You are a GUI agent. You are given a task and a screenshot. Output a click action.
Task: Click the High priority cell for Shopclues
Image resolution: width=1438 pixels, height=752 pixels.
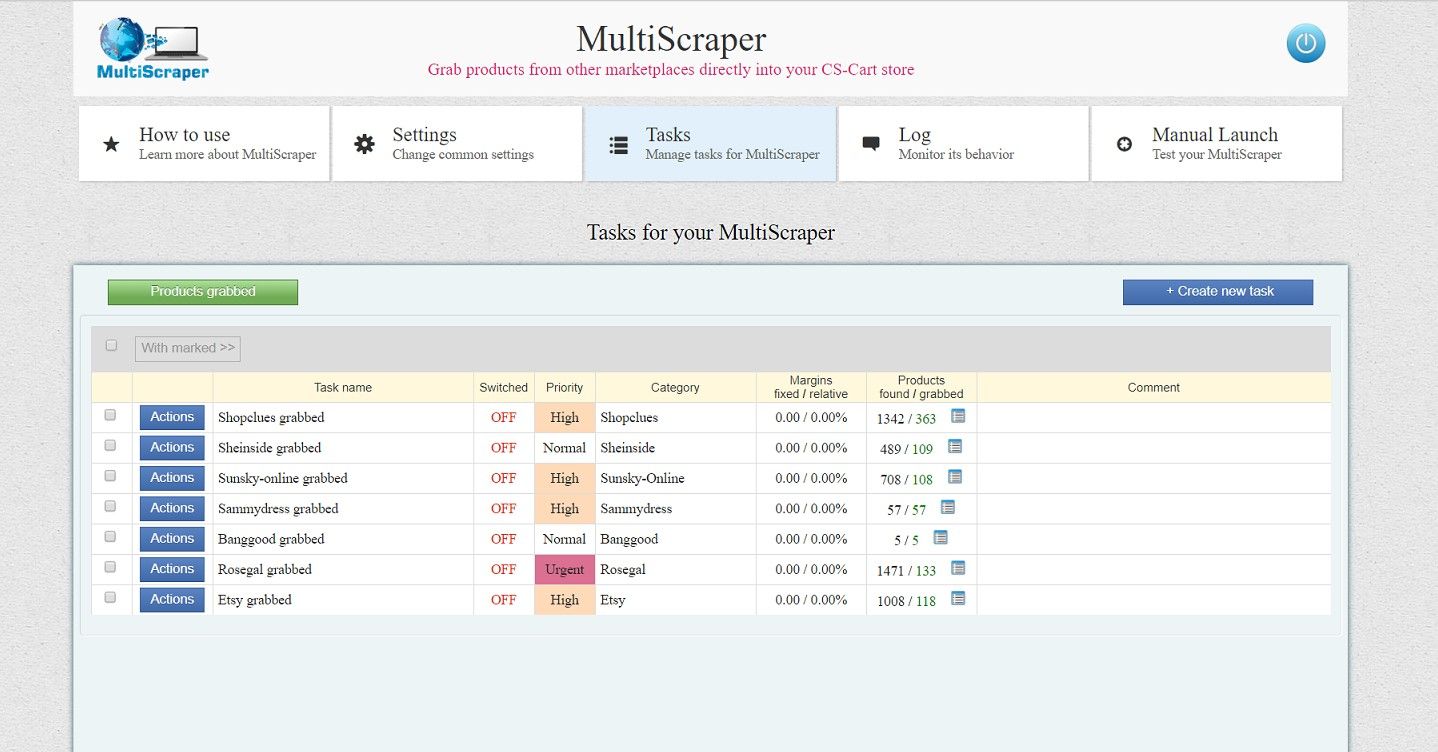565,418
